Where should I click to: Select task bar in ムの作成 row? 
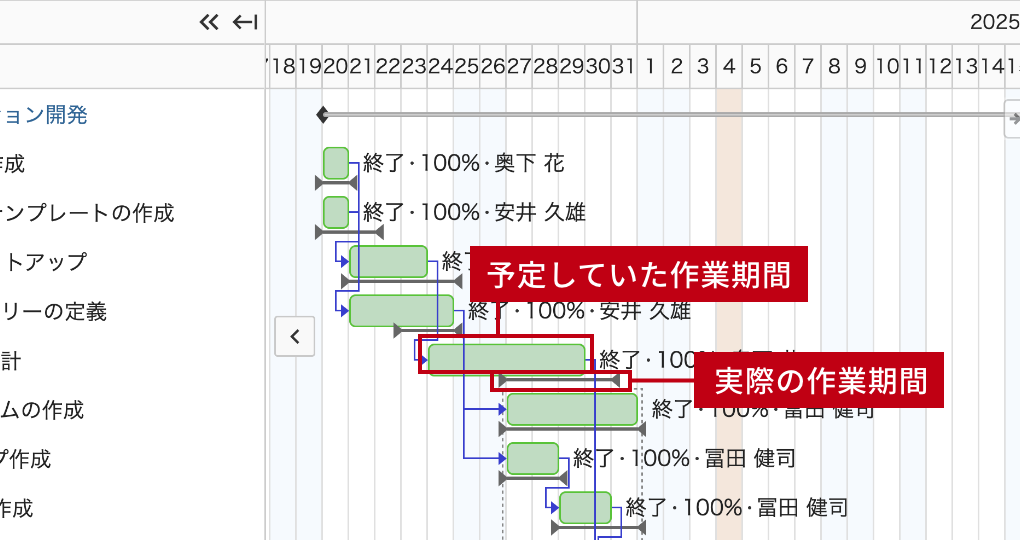[x=572, y=409]
